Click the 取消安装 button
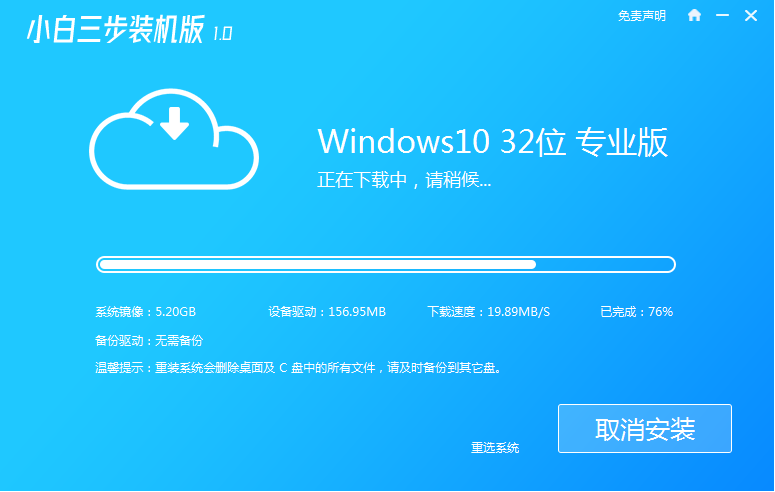The image size is (775, 492). pos(645,428)
